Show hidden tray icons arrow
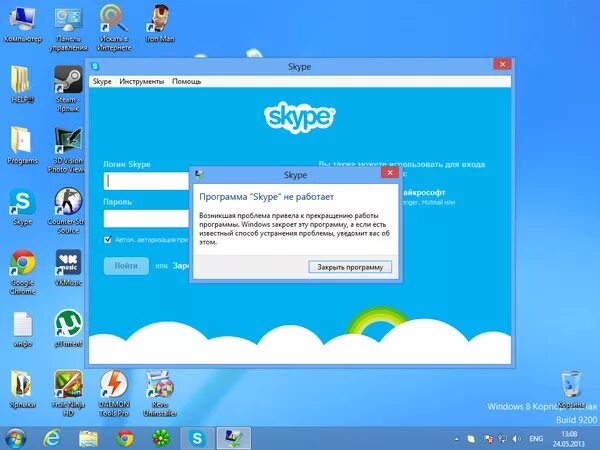600x450 pixels. point(457,439)
